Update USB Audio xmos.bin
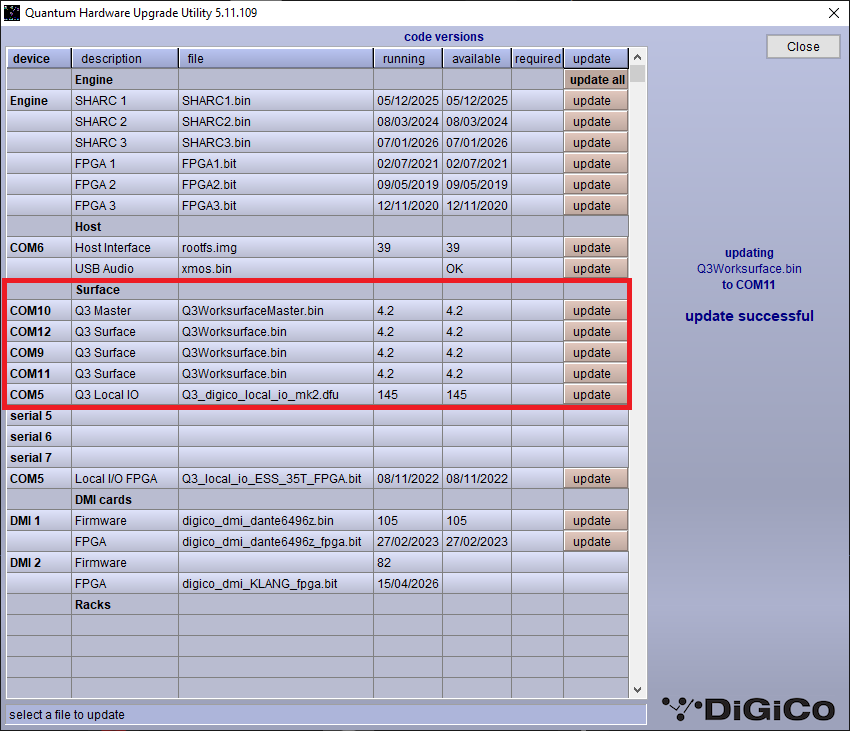Screen dimensions: 850x731 [x=596, y=269]
